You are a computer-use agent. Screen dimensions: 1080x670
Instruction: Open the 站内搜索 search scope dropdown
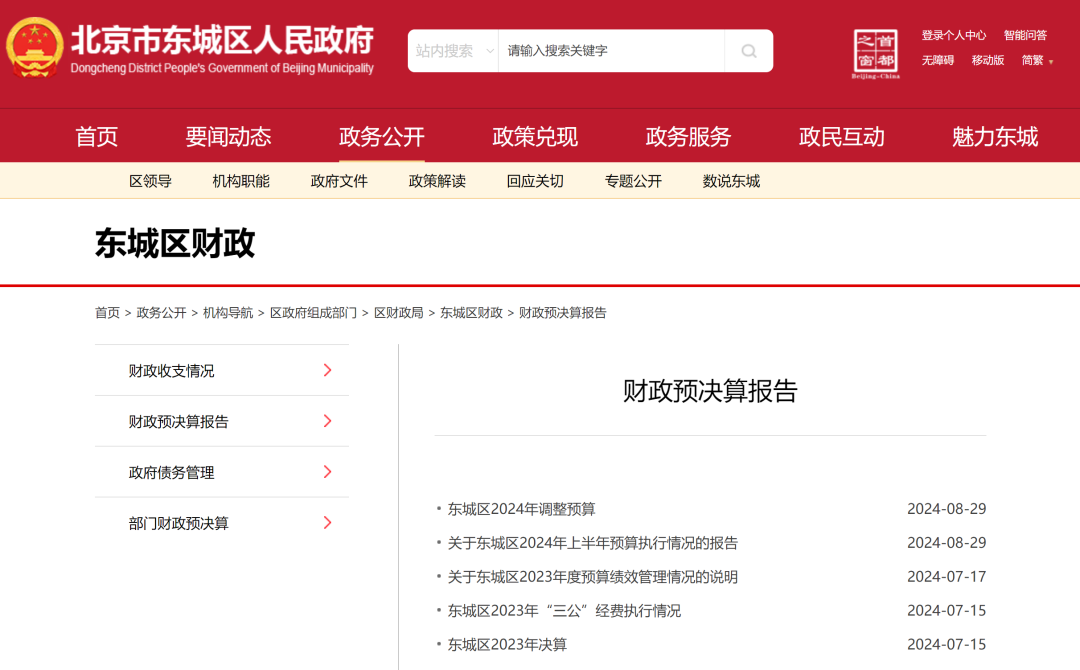(x=454, y=51)
